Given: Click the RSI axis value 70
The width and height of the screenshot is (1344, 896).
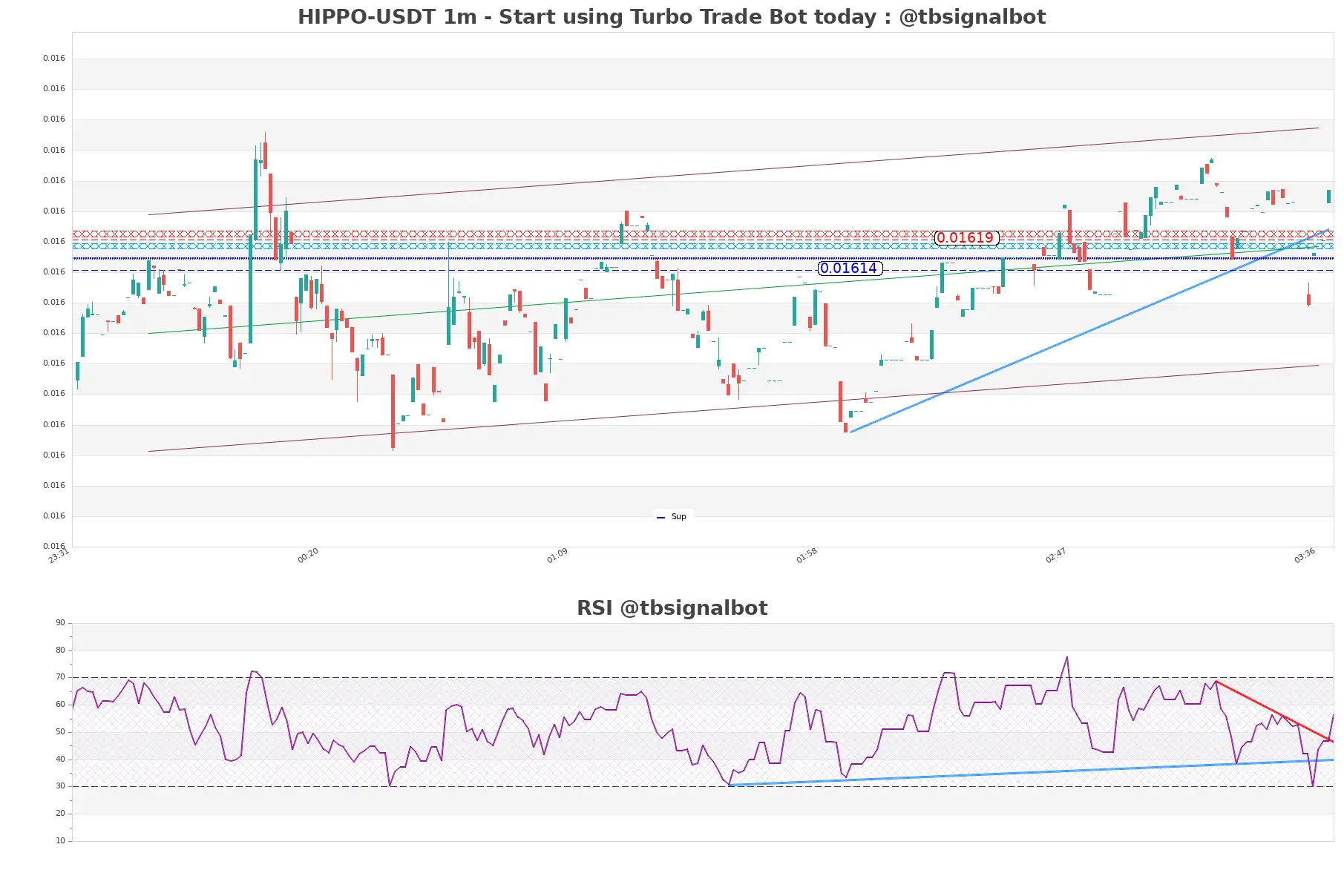Looking at the screenshot, I should [60, 677].
